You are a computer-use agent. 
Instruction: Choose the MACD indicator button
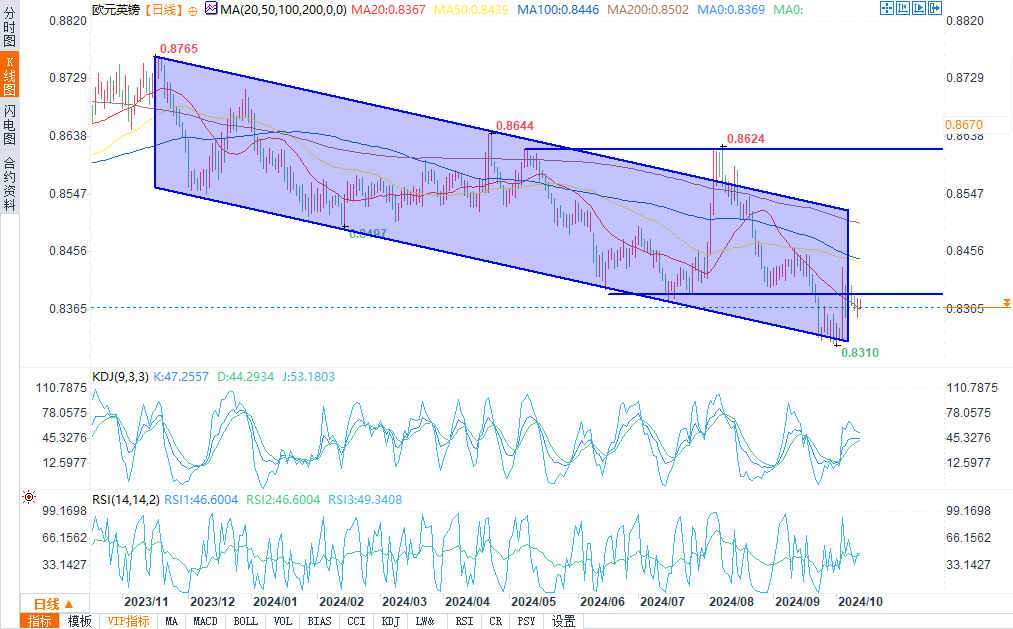click(x=205, y=621)
